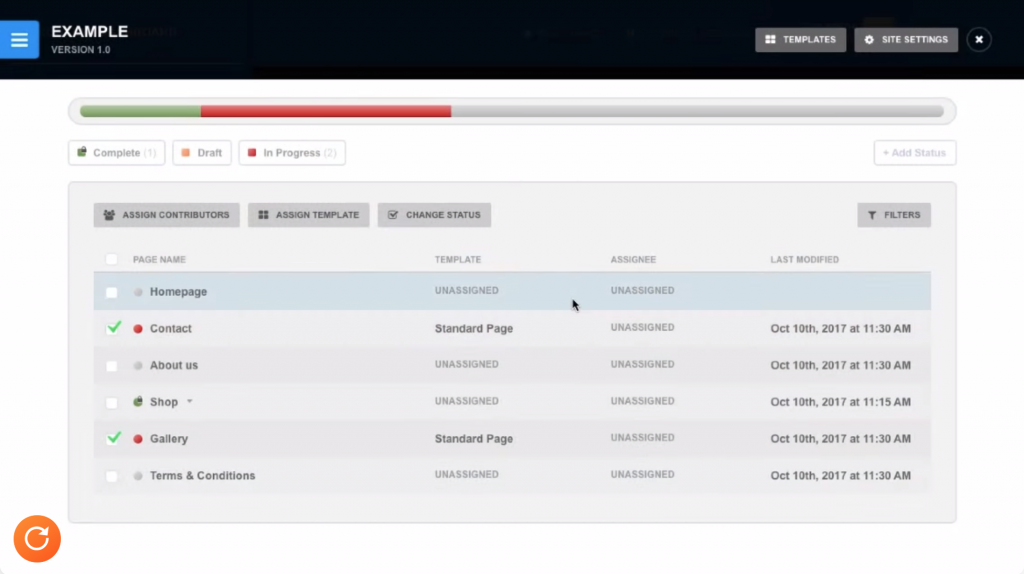The width and height of the screenshot is (1024, 574).
Task: Close the panel with the X button
Action: [x=979, y=40]
